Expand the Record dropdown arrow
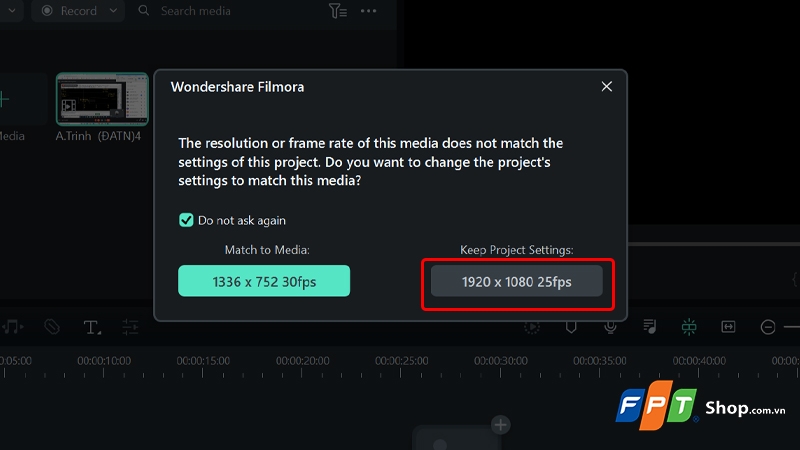This screenshot has height=450, width=800. tap(113, 11)
